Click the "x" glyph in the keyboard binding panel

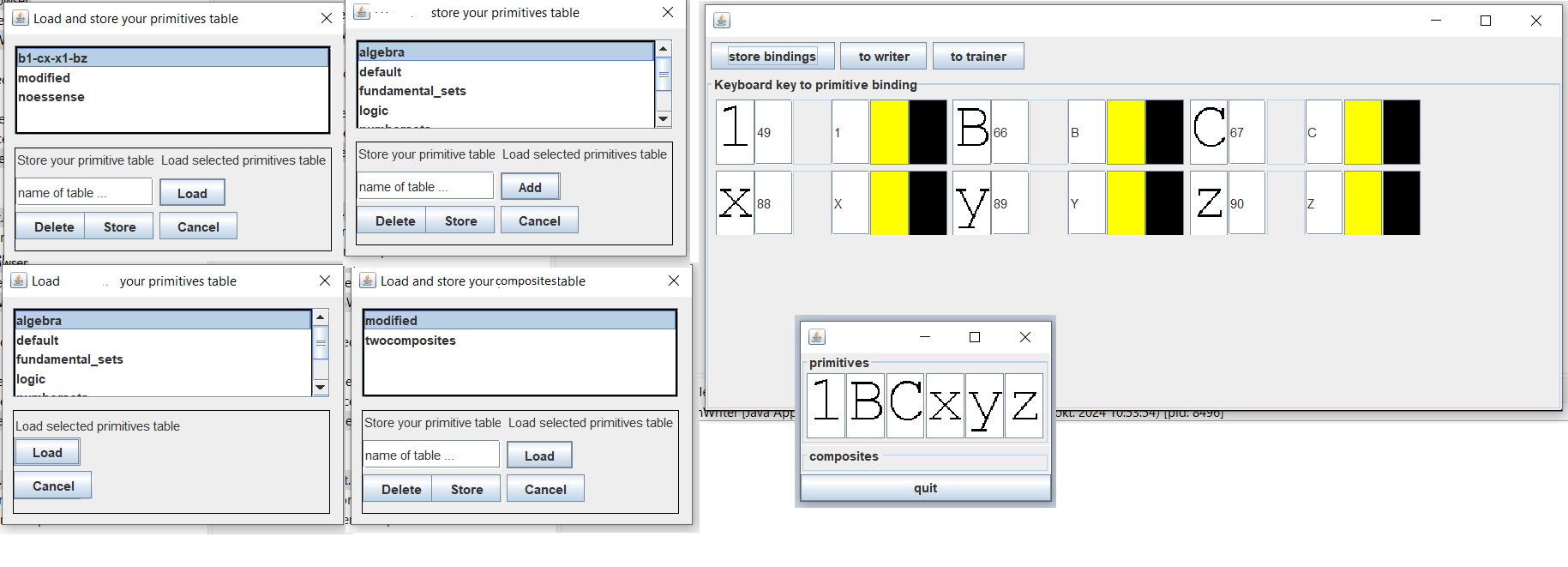coord(735,203)
